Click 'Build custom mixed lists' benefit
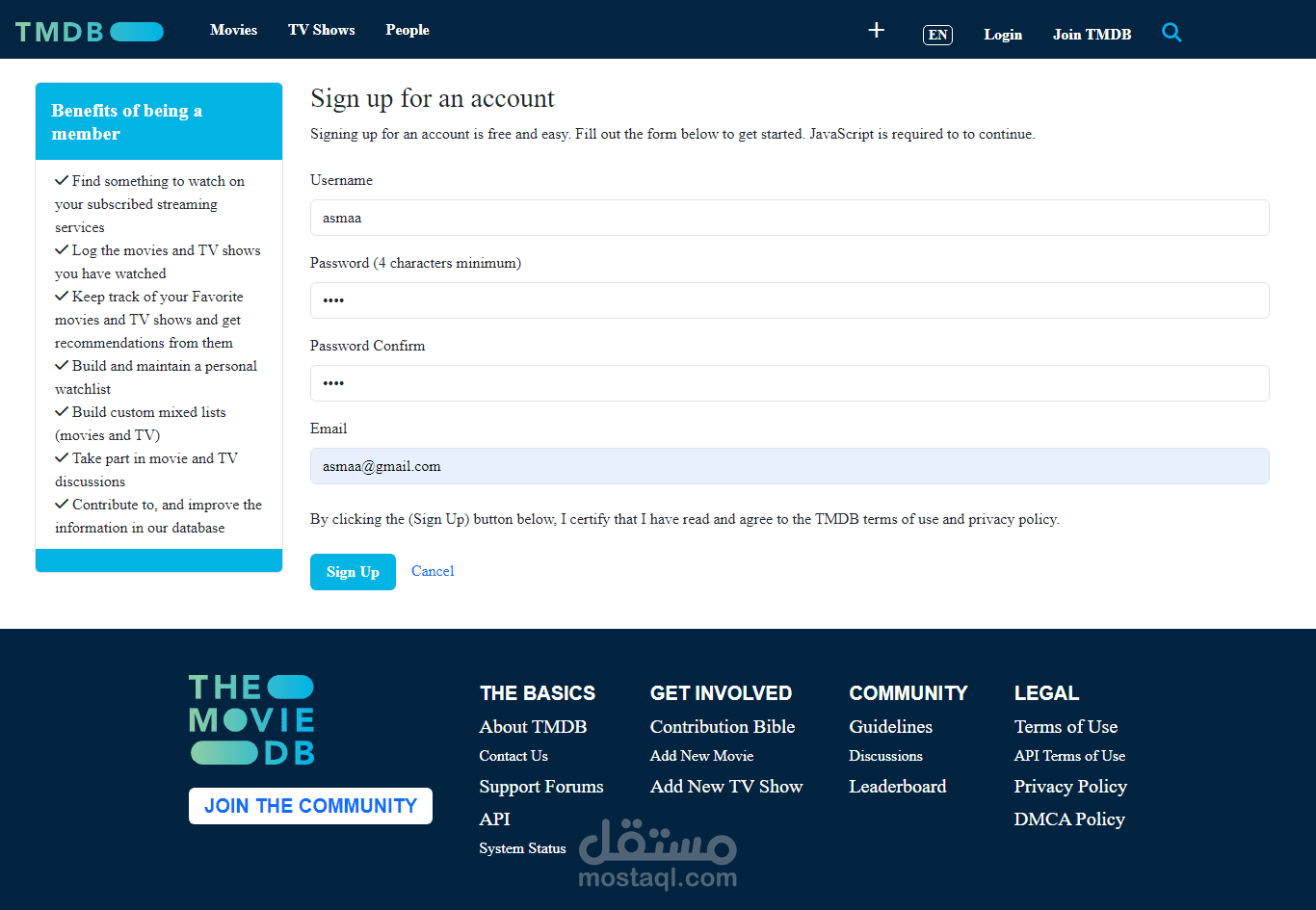Screen dimensions: 1316x910 (141, 424)
